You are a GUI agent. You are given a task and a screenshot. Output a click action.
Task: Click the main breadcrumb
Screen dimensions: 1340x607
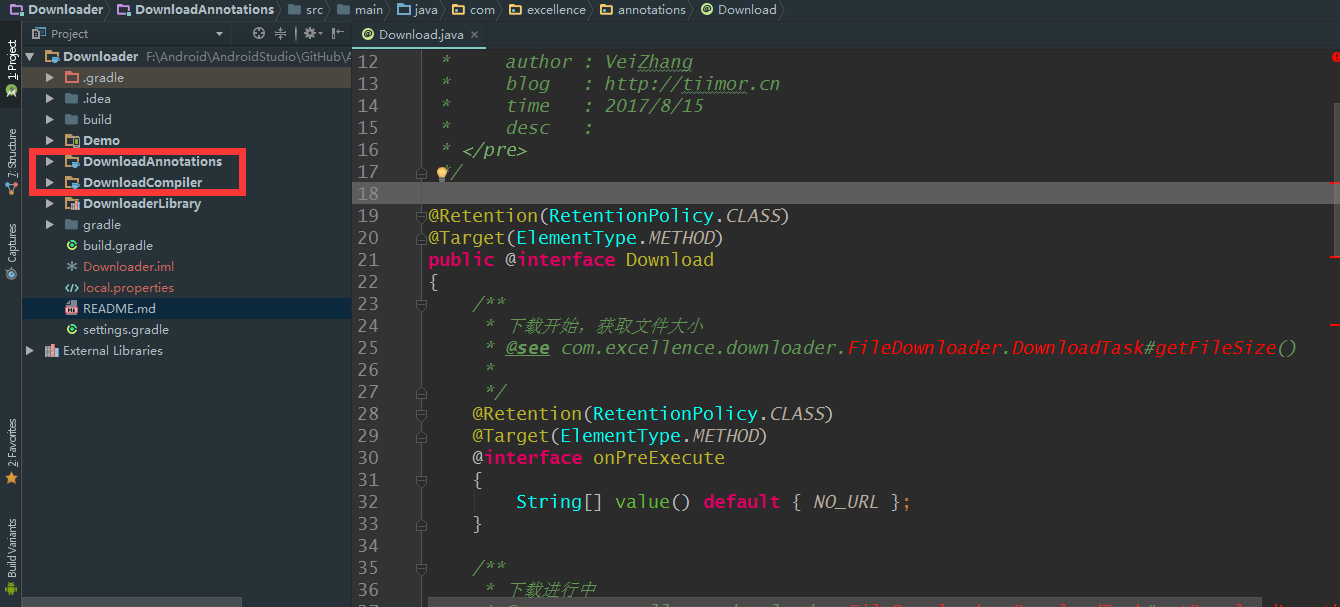360,9
